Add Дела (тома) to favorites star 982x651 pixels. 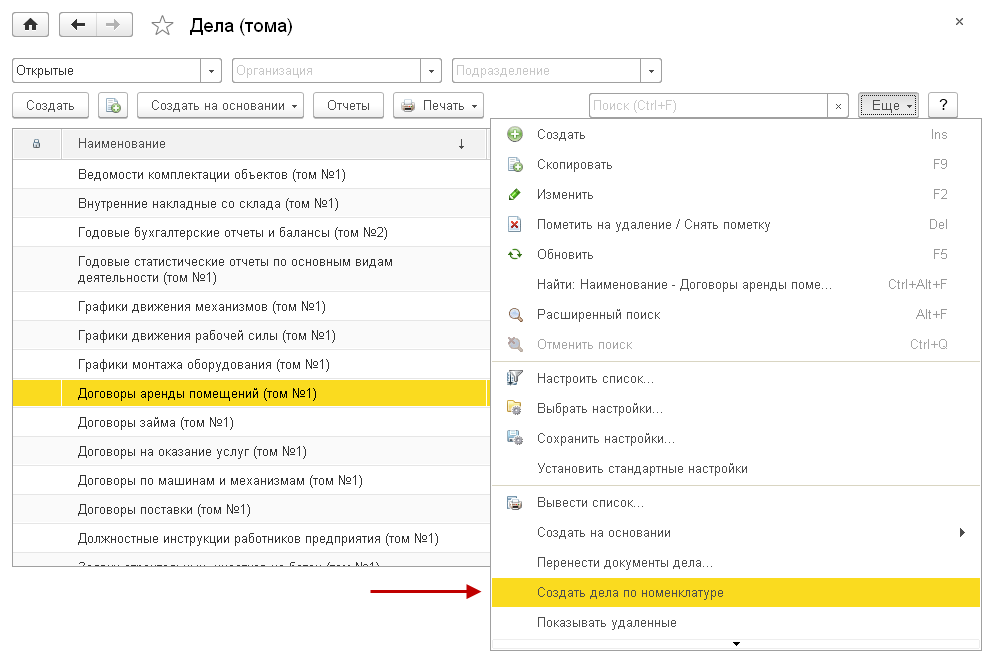[162, 26]
